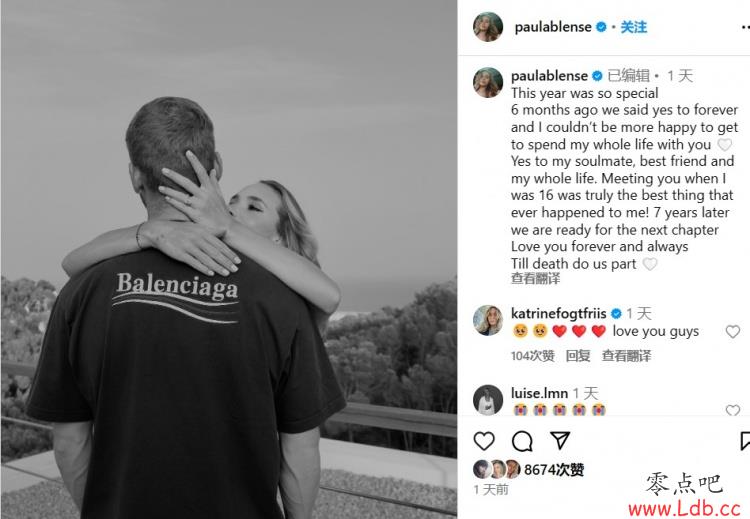Click the black-and-white couple photo
This screenshot has height=519, width=750.
(x=229, y=259)
